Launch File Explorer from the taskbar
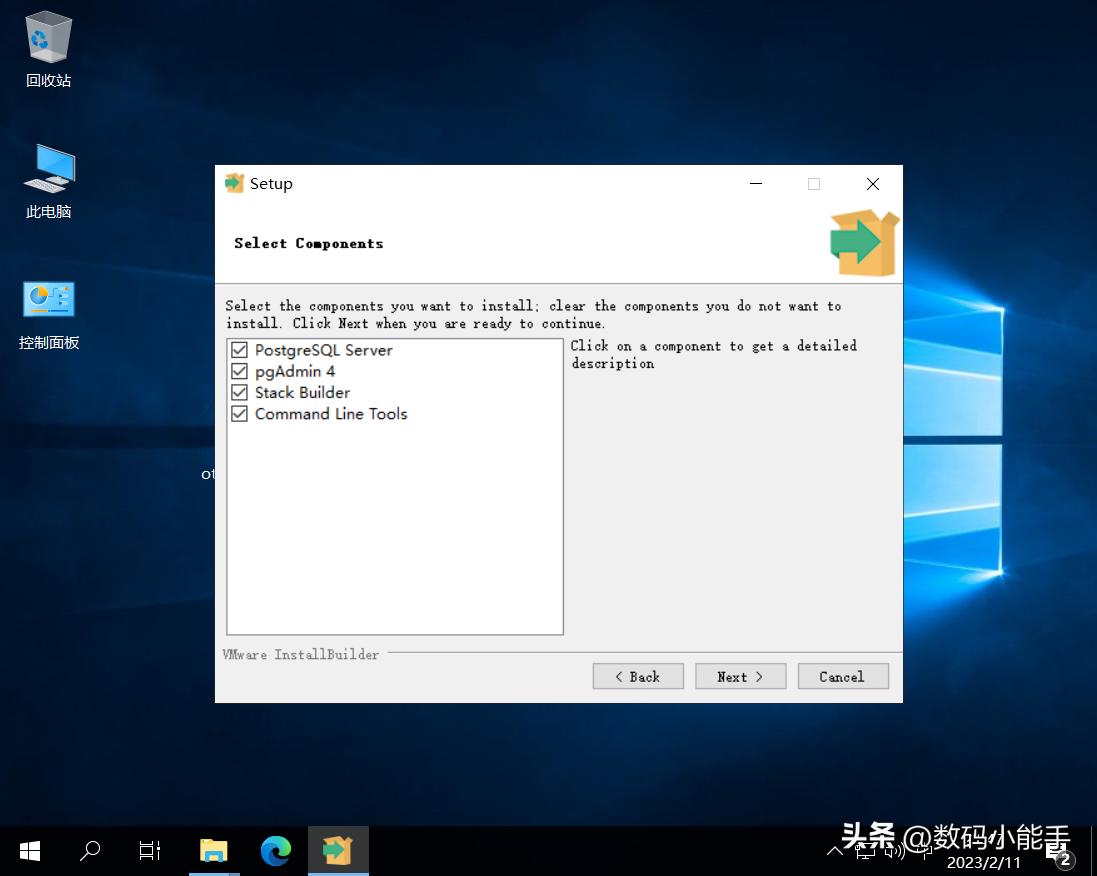The height and width of the screenshot is (876, 1097). coord(213,851)
